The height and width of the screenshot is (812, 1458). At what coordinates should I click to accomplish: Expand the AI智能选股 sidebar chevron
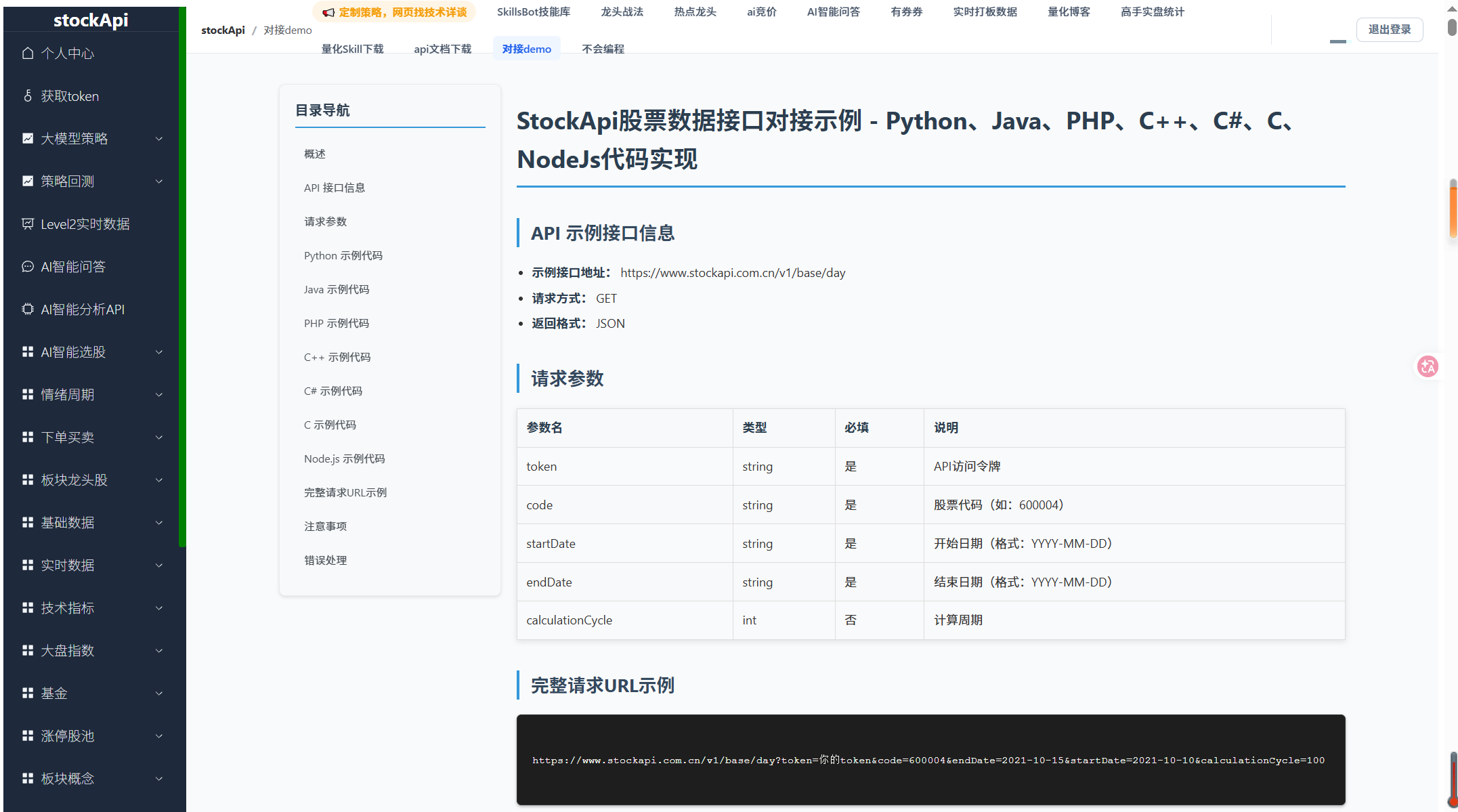pos(159,352)
